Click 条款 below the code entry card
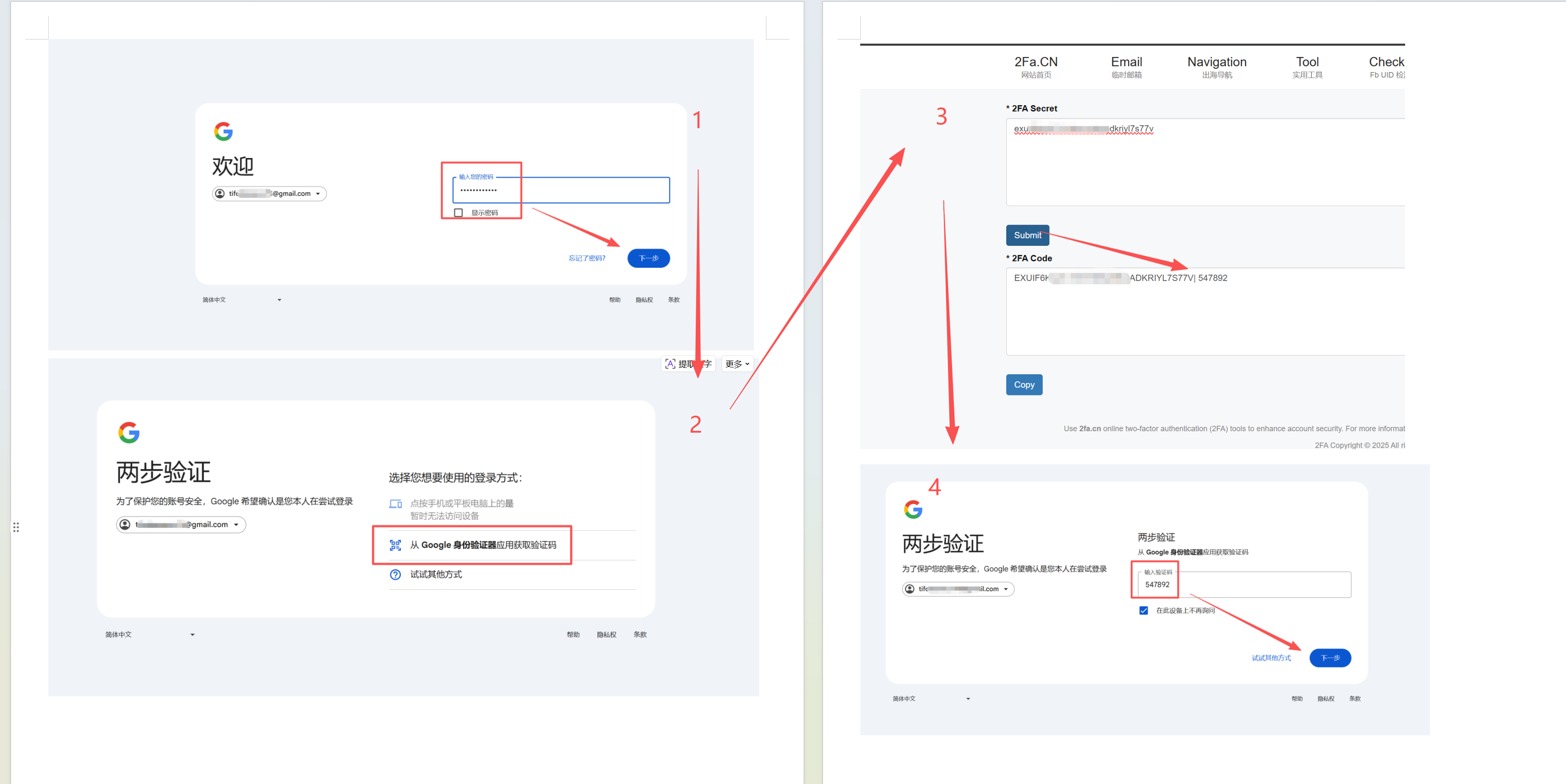 pos(1355,699)
